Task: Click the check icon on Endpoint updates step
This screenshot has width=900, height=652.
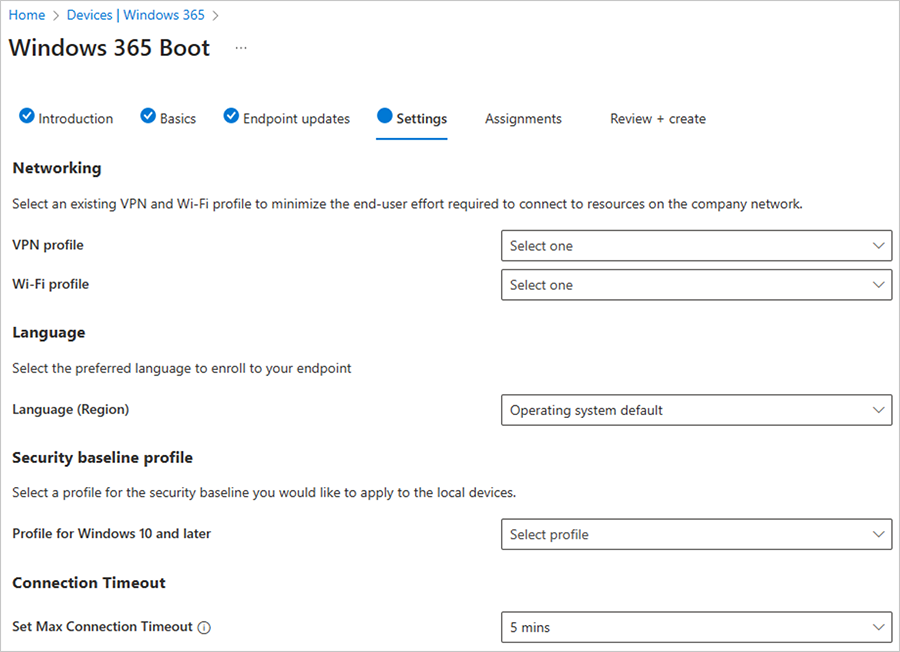Action: pos(231,116)
